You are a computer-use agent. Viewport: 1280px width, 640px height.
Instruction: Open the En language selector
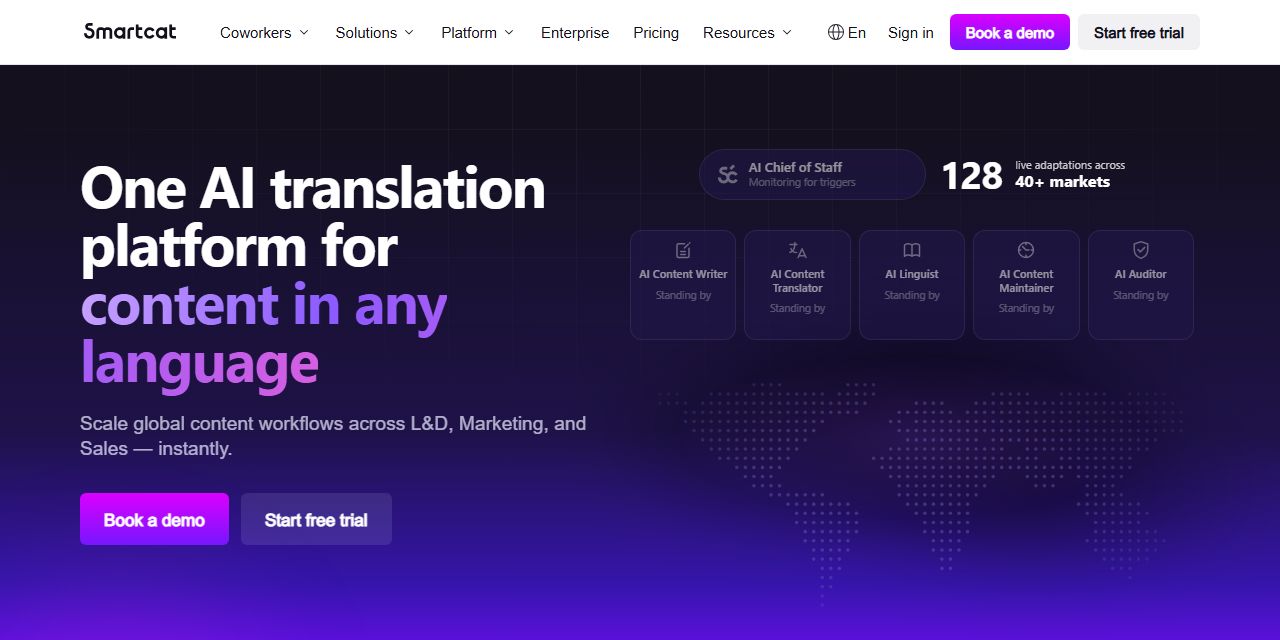pyautogui.click(x=847, y=32)
